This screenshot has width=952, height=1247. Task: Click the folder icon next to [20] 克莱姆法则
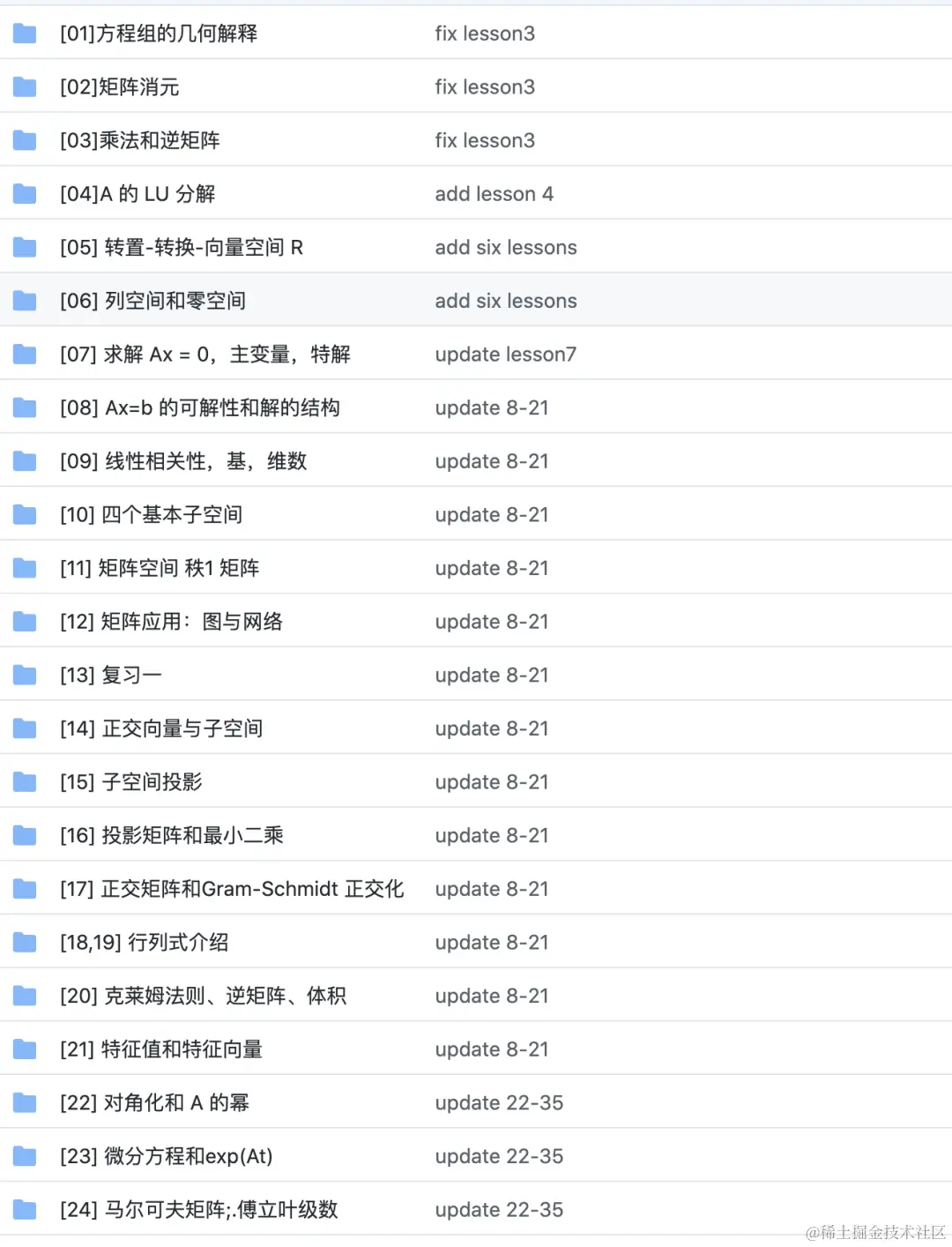pos(24,996)
